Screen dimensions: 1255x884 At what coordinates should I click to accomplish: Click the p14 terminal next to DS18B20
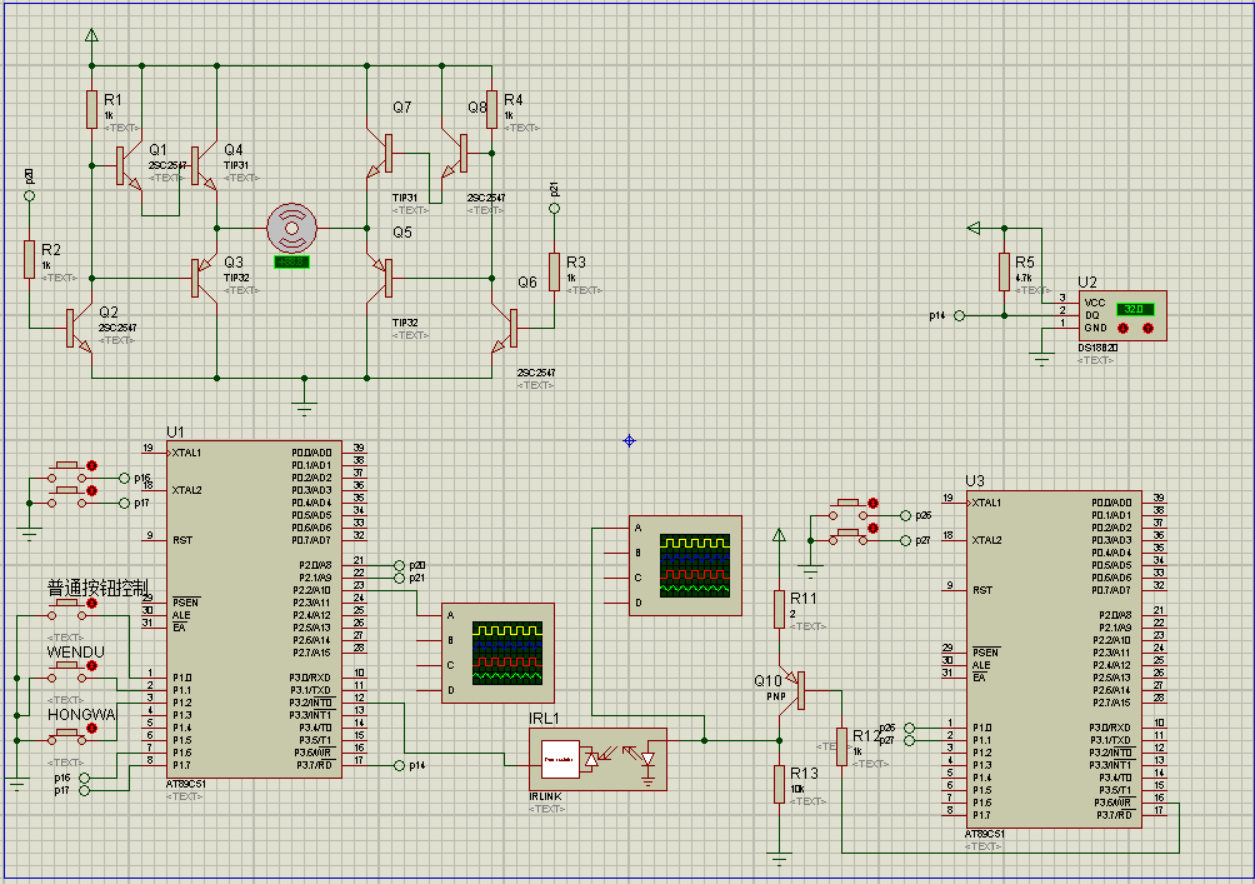(960, 316)
